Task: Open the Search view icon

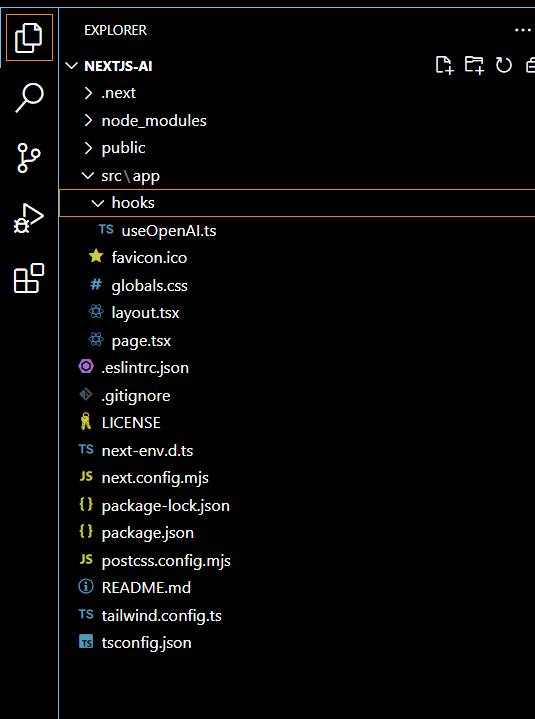Action: [x=29, y=97]
